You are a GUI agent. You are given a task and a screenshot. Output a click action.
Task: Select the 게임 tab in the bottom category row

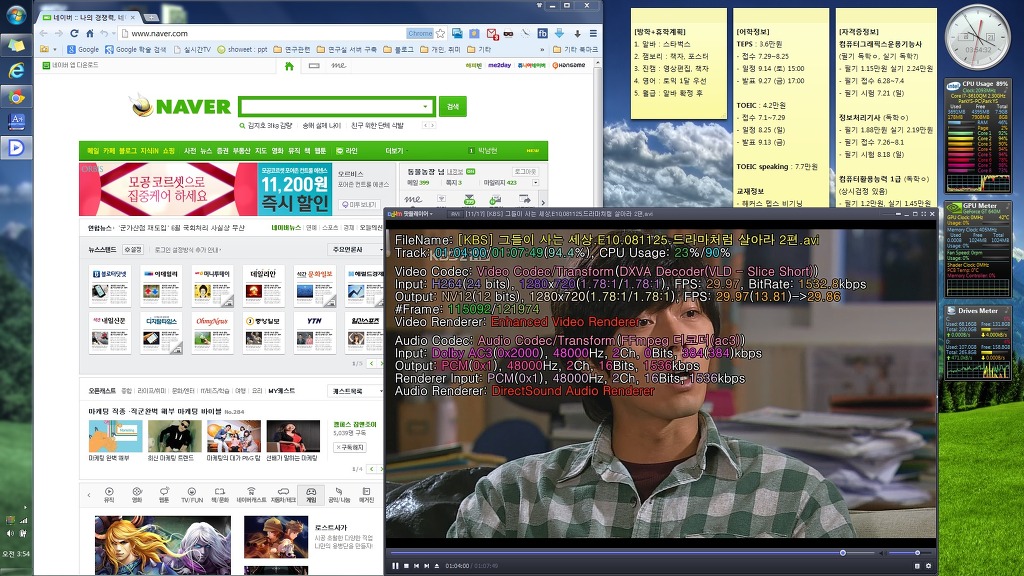pos(311,494)
